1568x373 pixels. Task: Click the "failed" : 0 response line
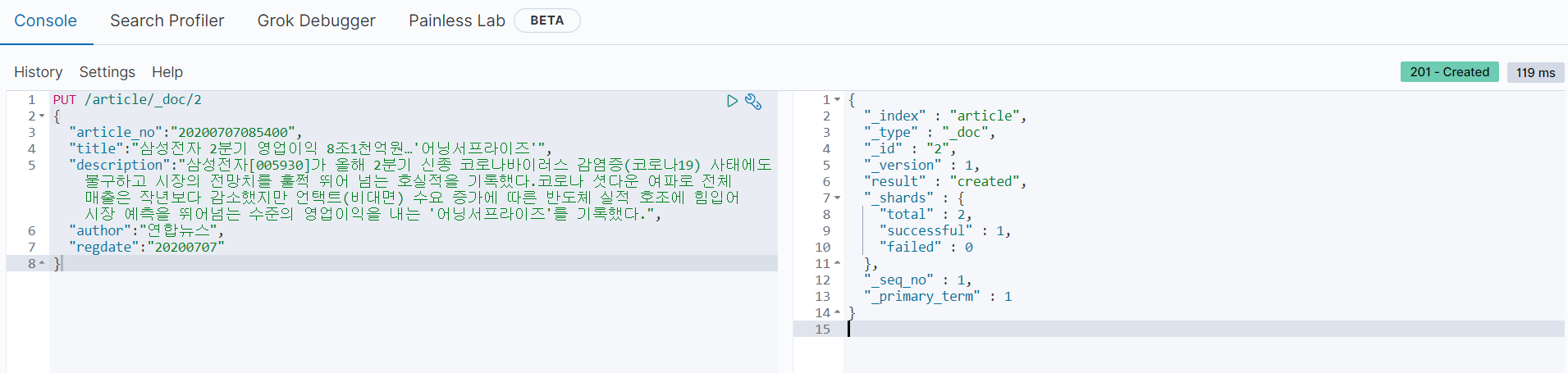tap(926, 247)
